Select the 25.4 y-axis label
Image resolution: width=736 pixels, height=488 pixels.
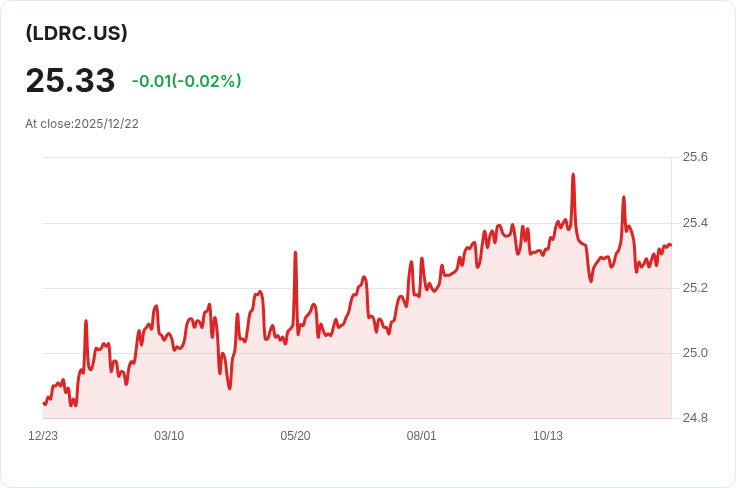tap(695, 222)
